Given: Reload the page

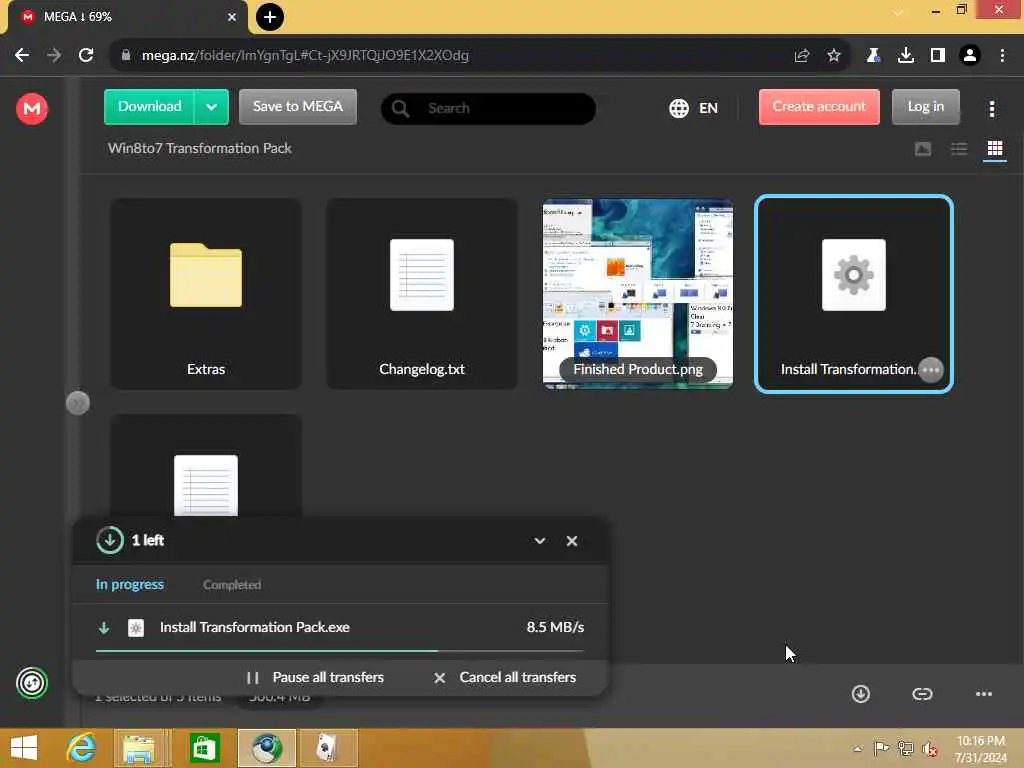Looking at the screenshot, I should (x=86, y=56).
